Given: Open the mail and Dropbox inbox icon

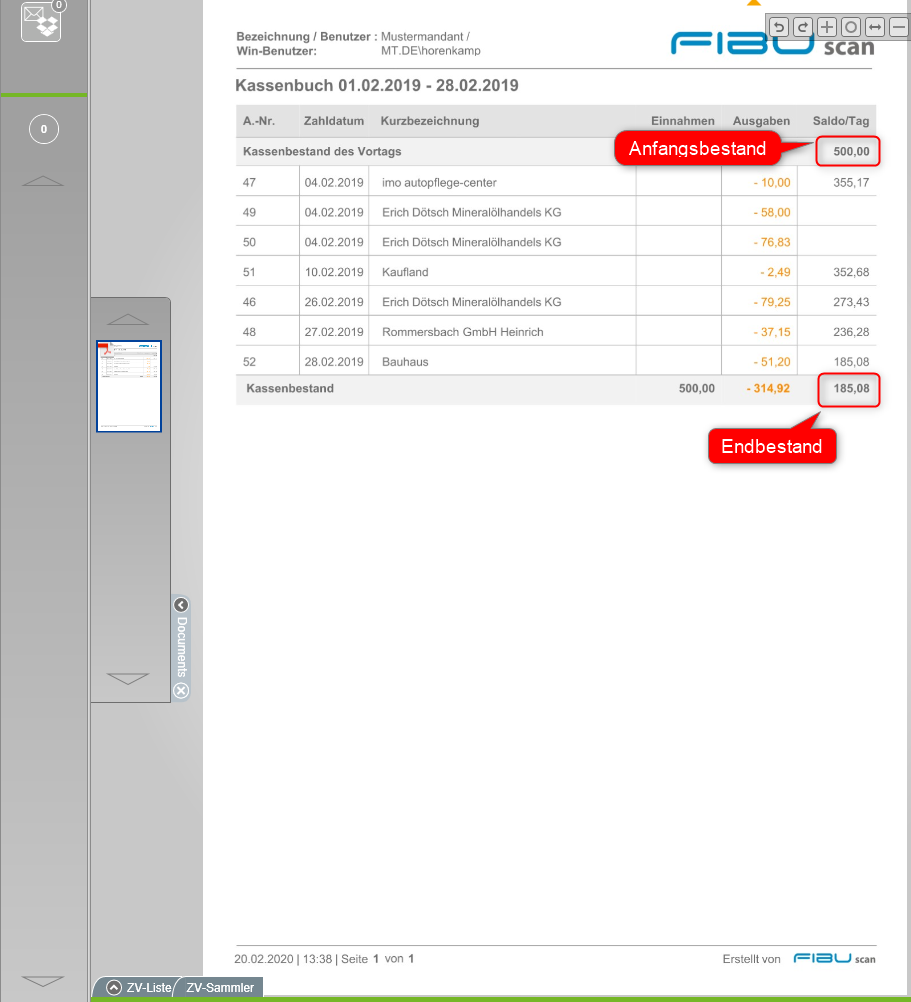Looking at the screenshot, I should point(42,21).
